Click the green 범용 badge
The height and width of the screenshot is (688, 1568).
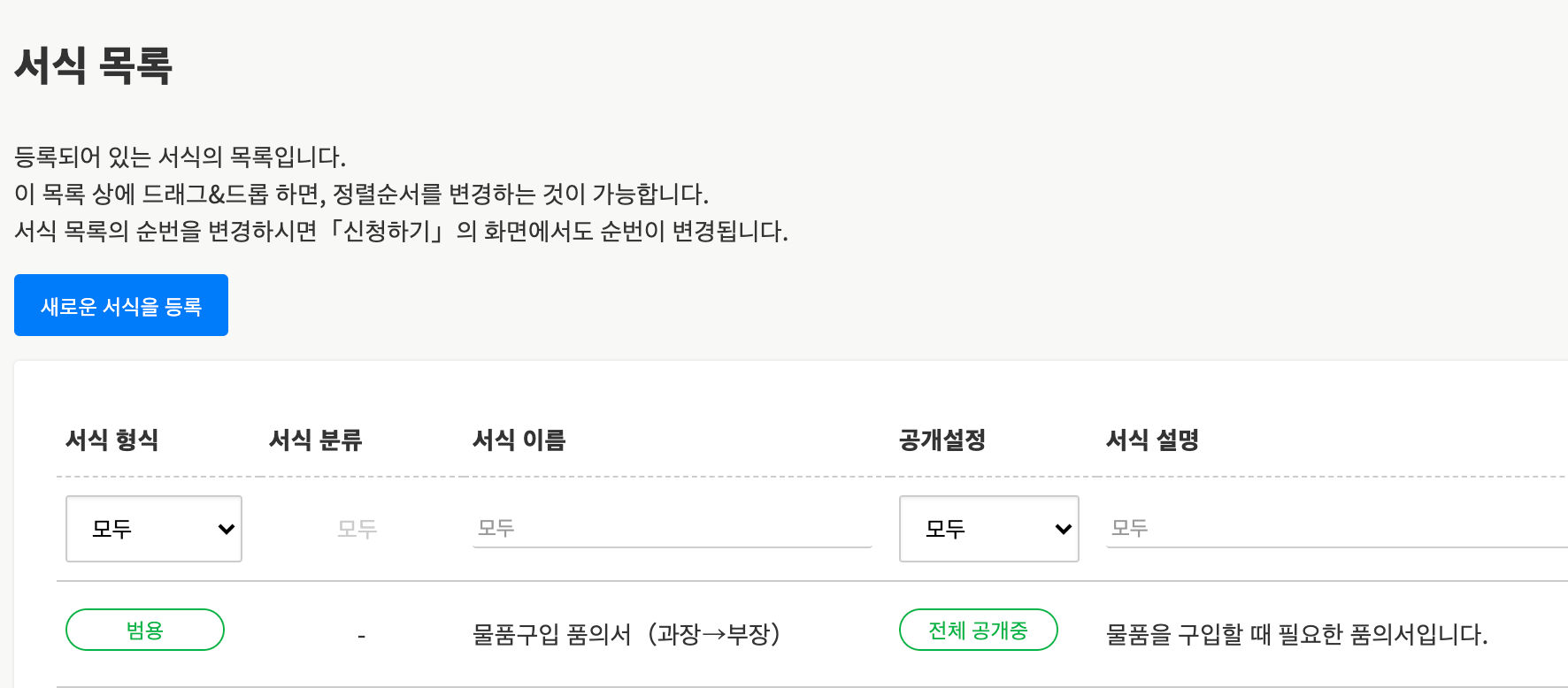pos(145,630)
